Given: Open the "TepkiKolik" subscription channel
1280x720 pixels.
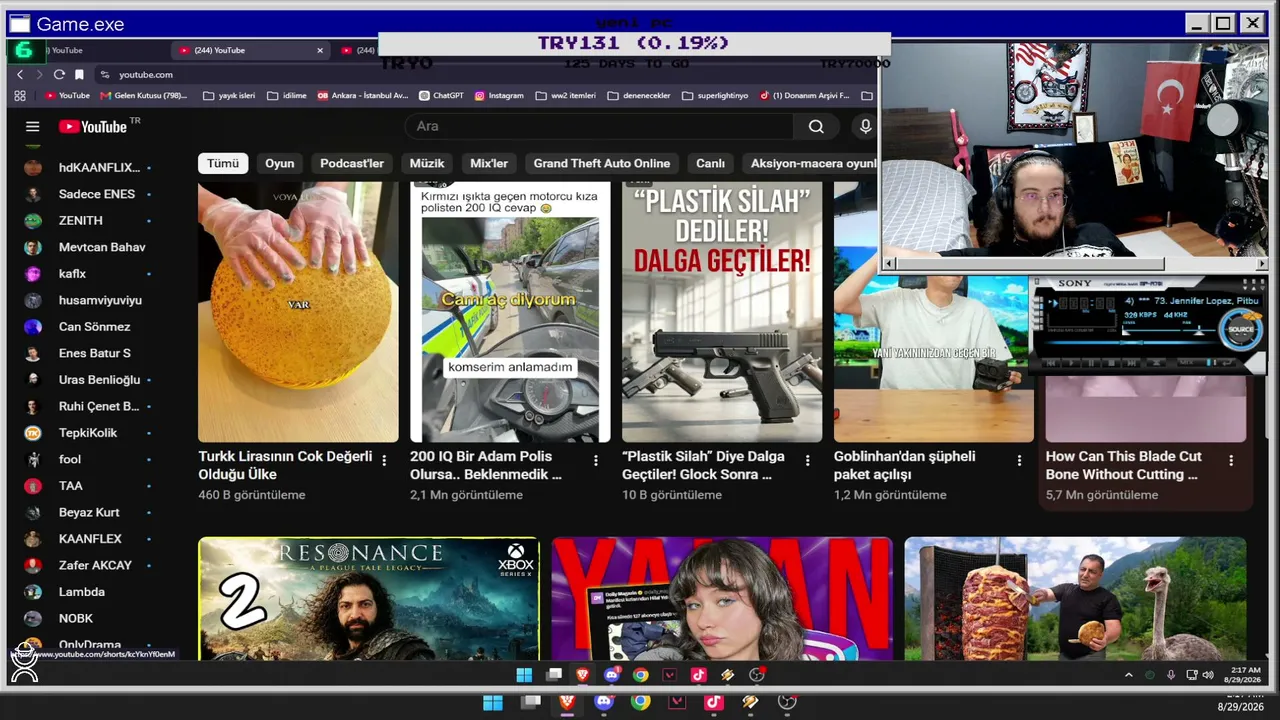Looking at the screenshot, I should (88, 432).
